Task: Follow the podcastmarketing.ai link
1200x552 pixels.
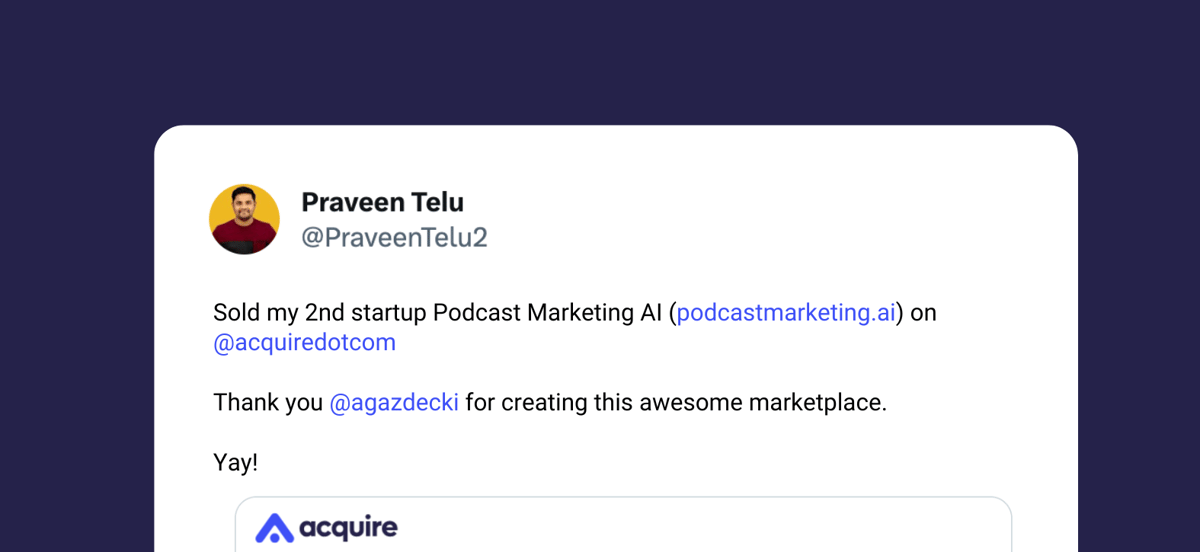Action: [x=786, y=313]
